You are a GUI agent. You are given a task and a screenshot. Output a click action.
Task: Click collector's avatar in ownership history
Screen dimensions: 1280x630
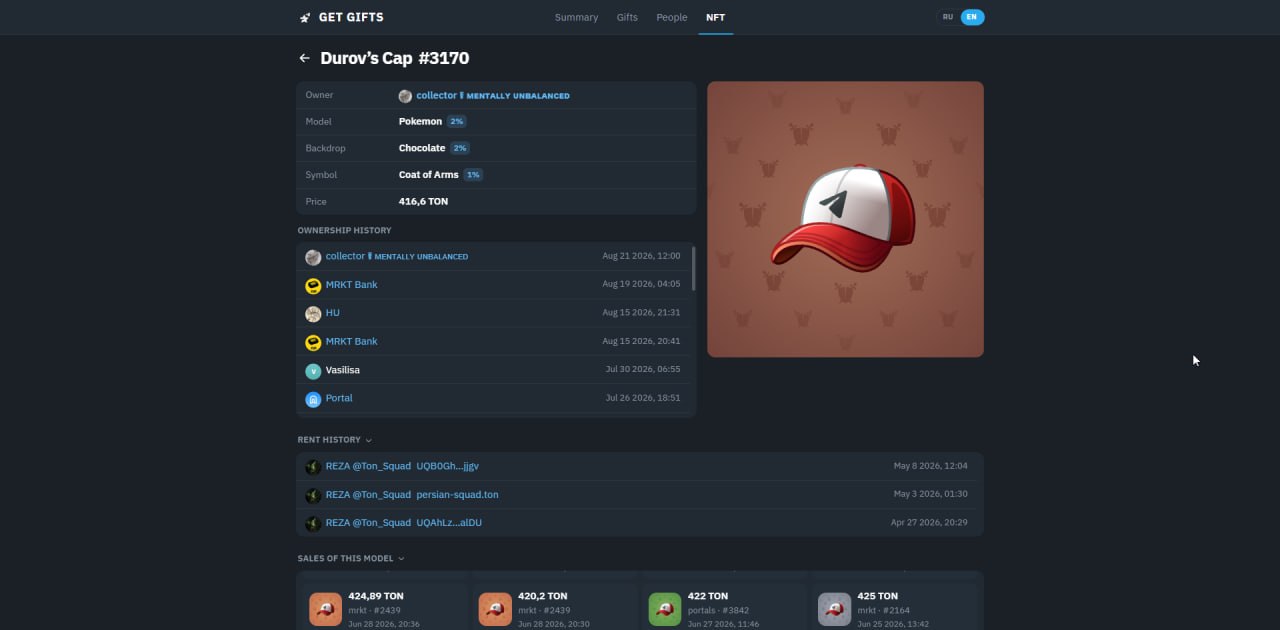click(313, 257)
